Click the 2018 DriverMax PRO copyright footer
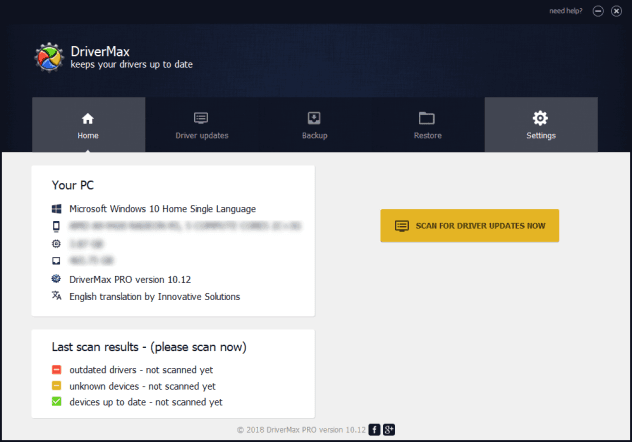 [301, 430]
